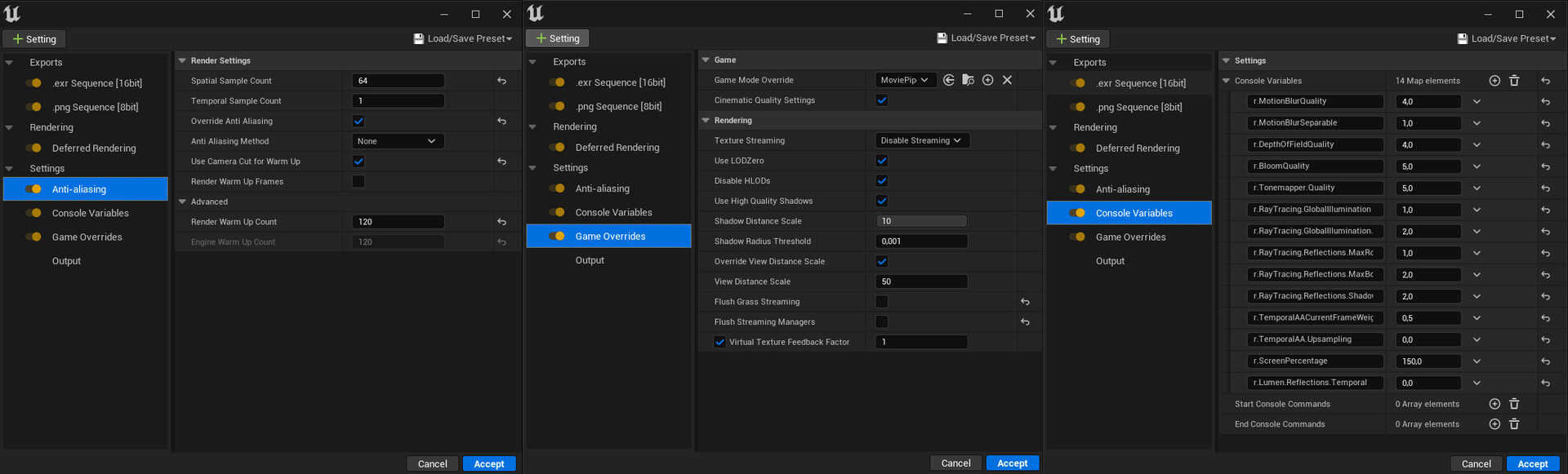1568x474 pixels.
Task: Clear Game Mode Override with the X icon
Action: click(x=1007, y=80)
